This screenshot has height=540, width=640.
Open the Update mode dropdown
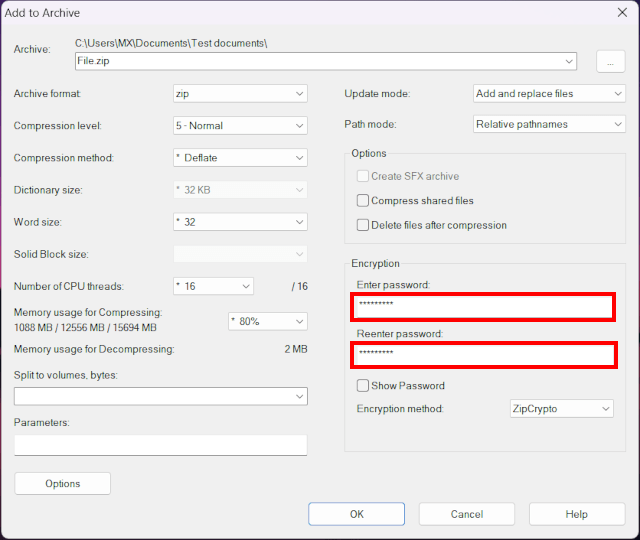point(549,94)
